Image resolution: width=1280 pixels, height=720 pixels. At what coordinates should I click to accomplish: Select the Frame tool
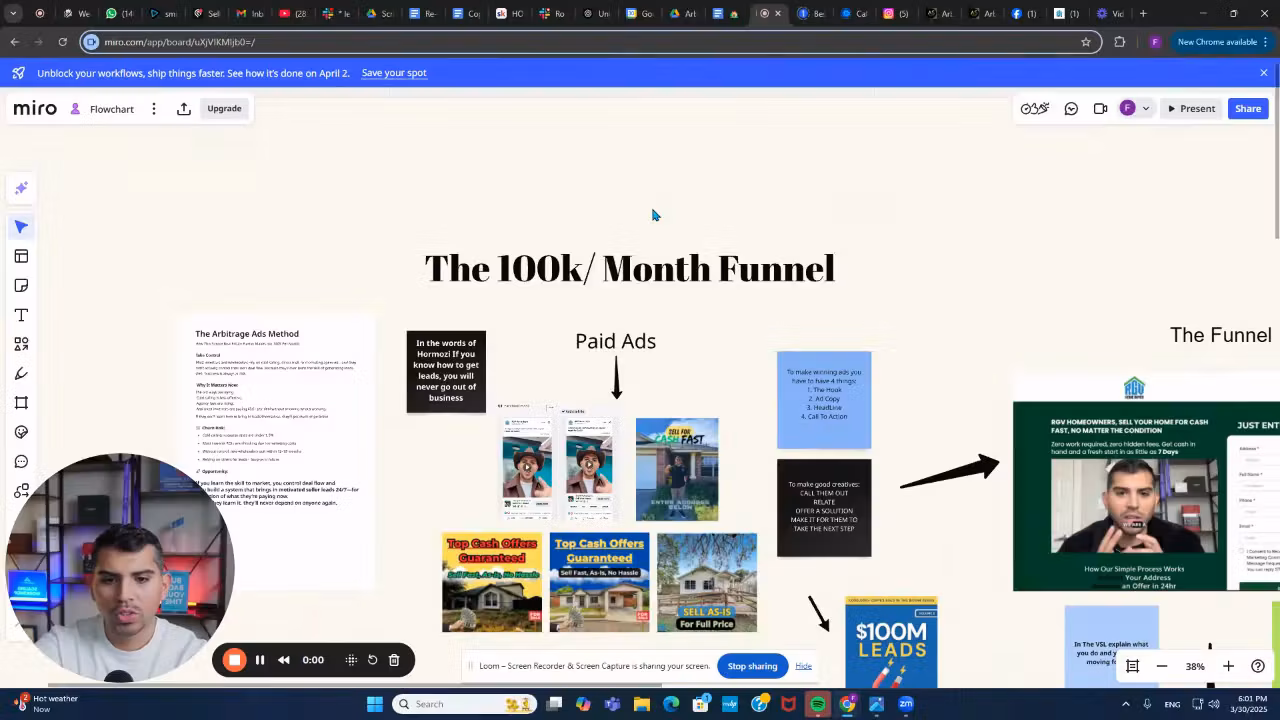click(x=21, y=403)
